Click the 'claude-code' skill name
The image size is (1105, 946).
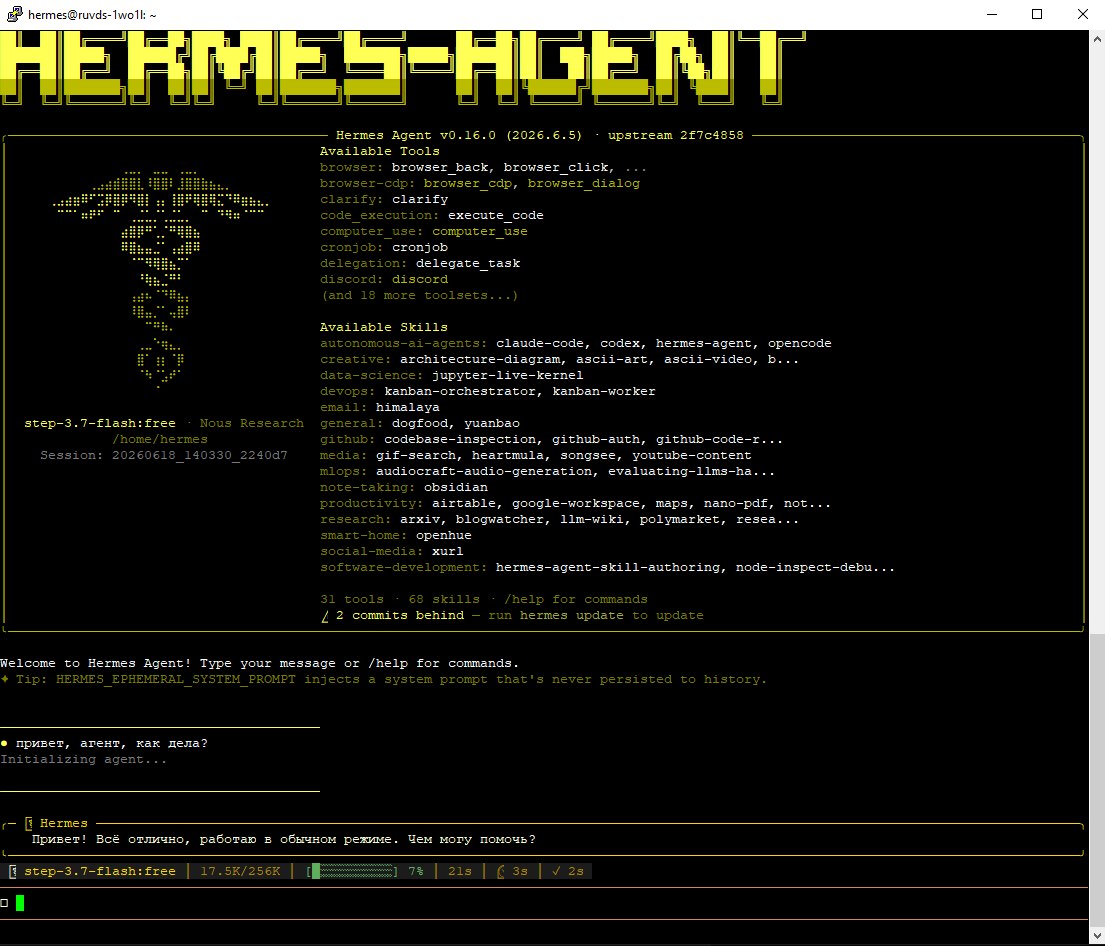540,343
